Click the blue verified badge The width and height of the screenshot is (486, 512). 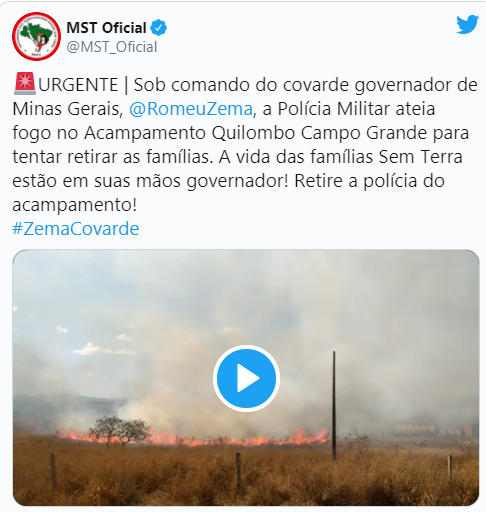(x=159, y=28)
